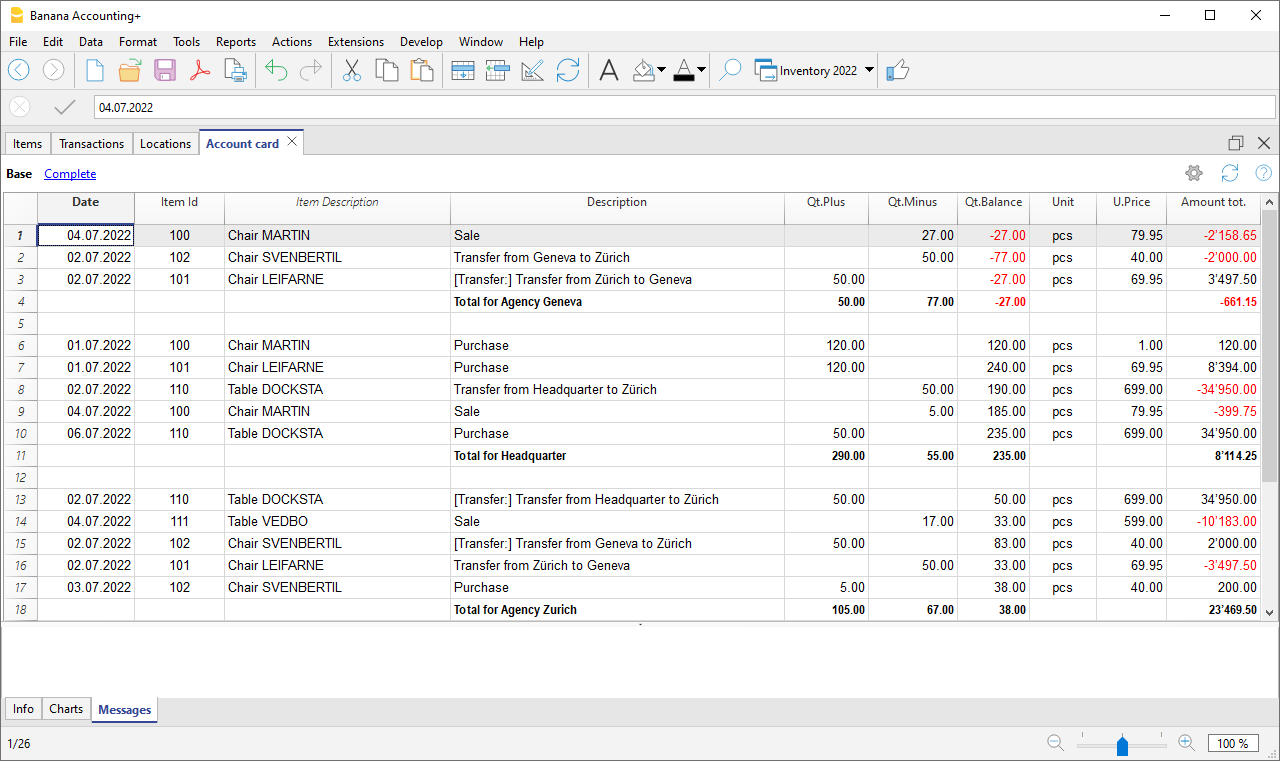
Task: Click the Export to PDF icon
Action: pos(200,70)
